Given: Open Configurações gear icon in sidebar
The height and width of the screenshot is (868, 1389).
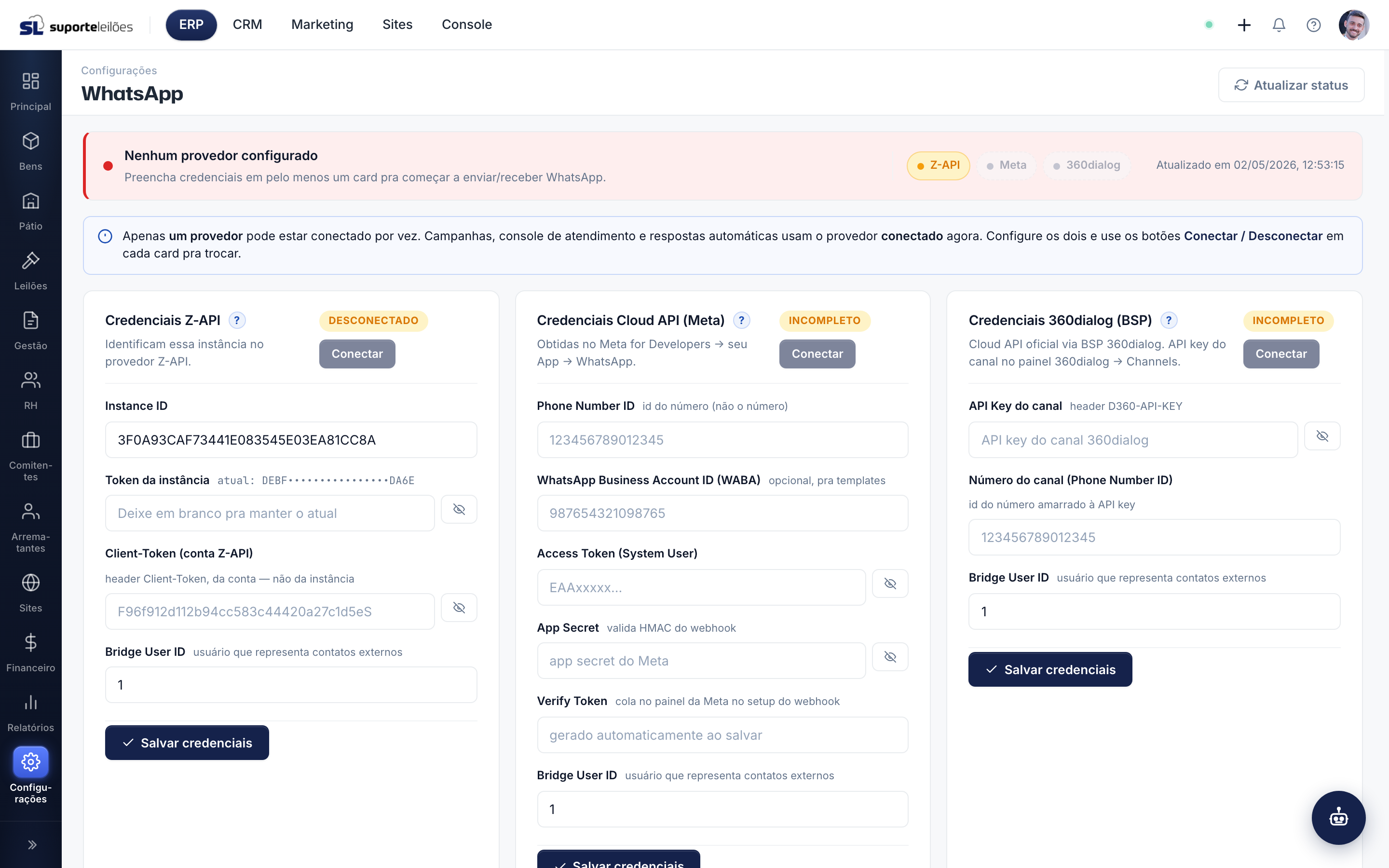Looking at the screenshot, I should pos(30,762).
